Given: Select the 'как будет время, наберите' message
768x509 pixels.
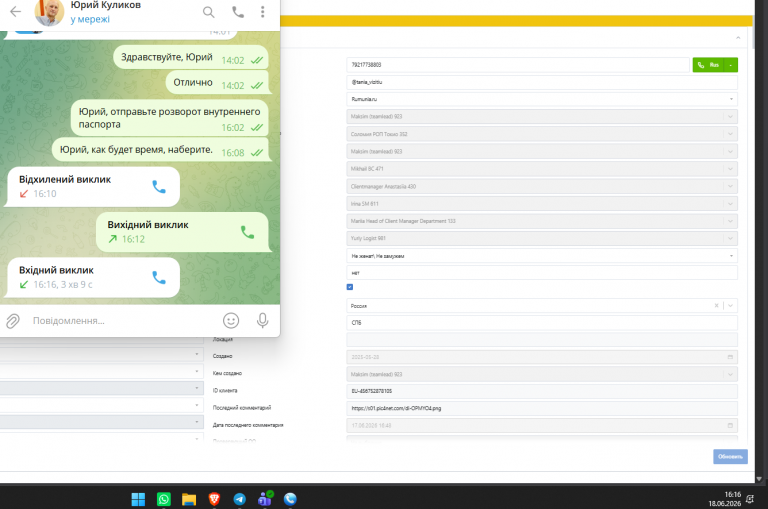Looking at the screenshot, I should pos(160,150).
